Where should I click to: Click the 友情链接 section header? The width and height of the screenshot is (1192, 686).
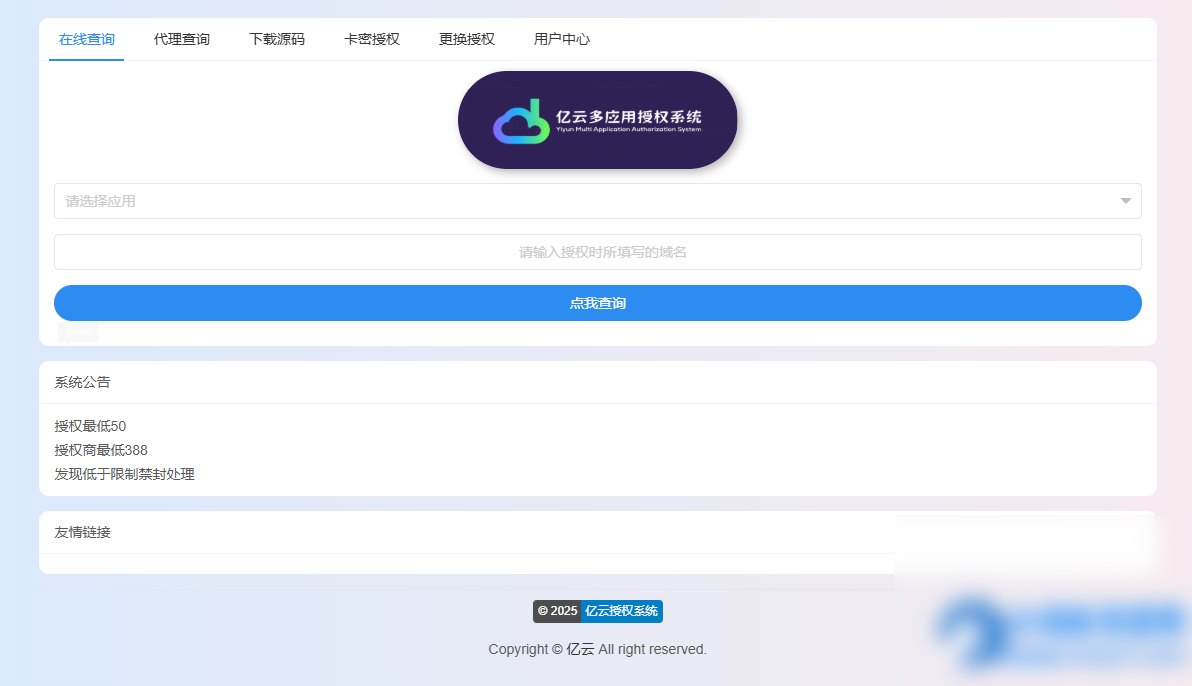coord(81,531)
